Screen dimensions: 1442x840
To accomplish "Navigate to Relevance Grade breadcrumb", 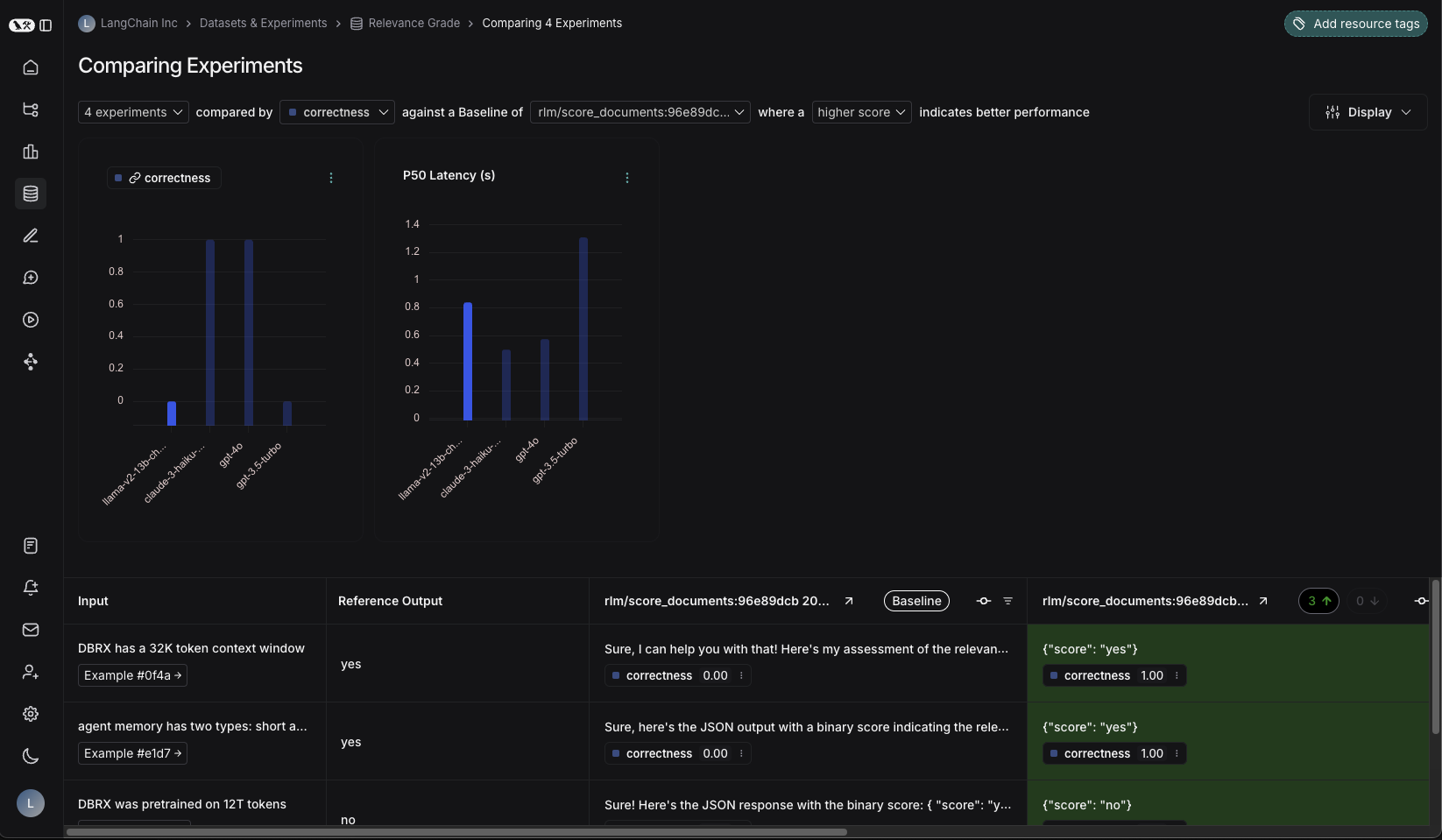I will click(x=414, y=23).
